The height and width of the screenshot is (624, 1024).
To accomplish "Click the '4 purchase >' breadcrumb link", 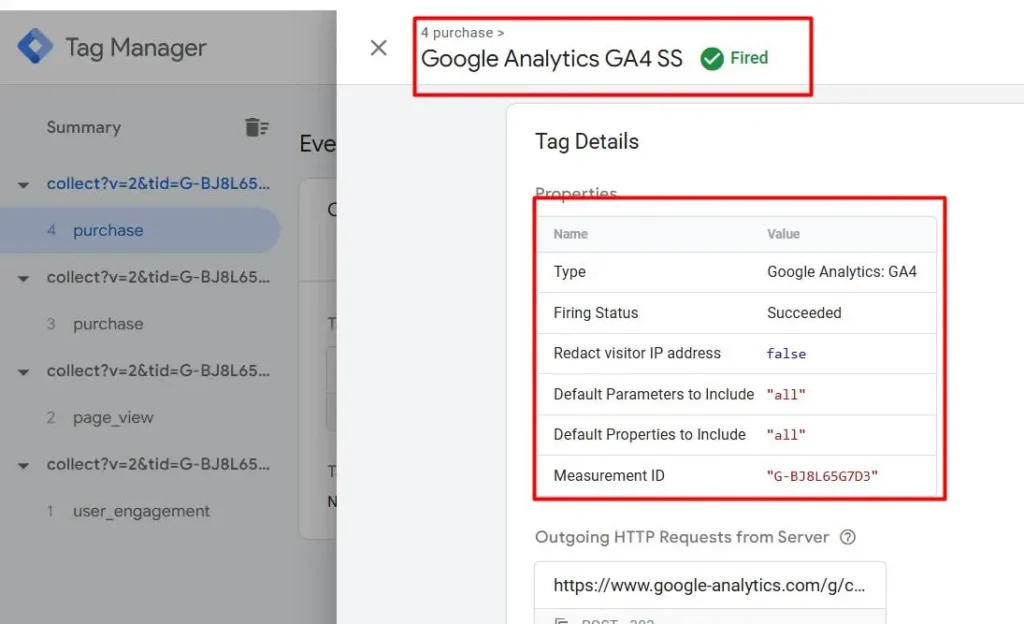I will coord(462,33).
